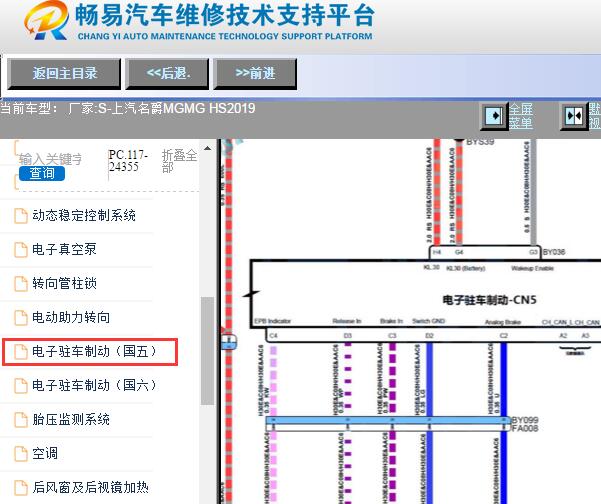Click the full-screen menu arrow icon
The width and height of the screenshot is (601, 504).
click(x=494, y=115)
